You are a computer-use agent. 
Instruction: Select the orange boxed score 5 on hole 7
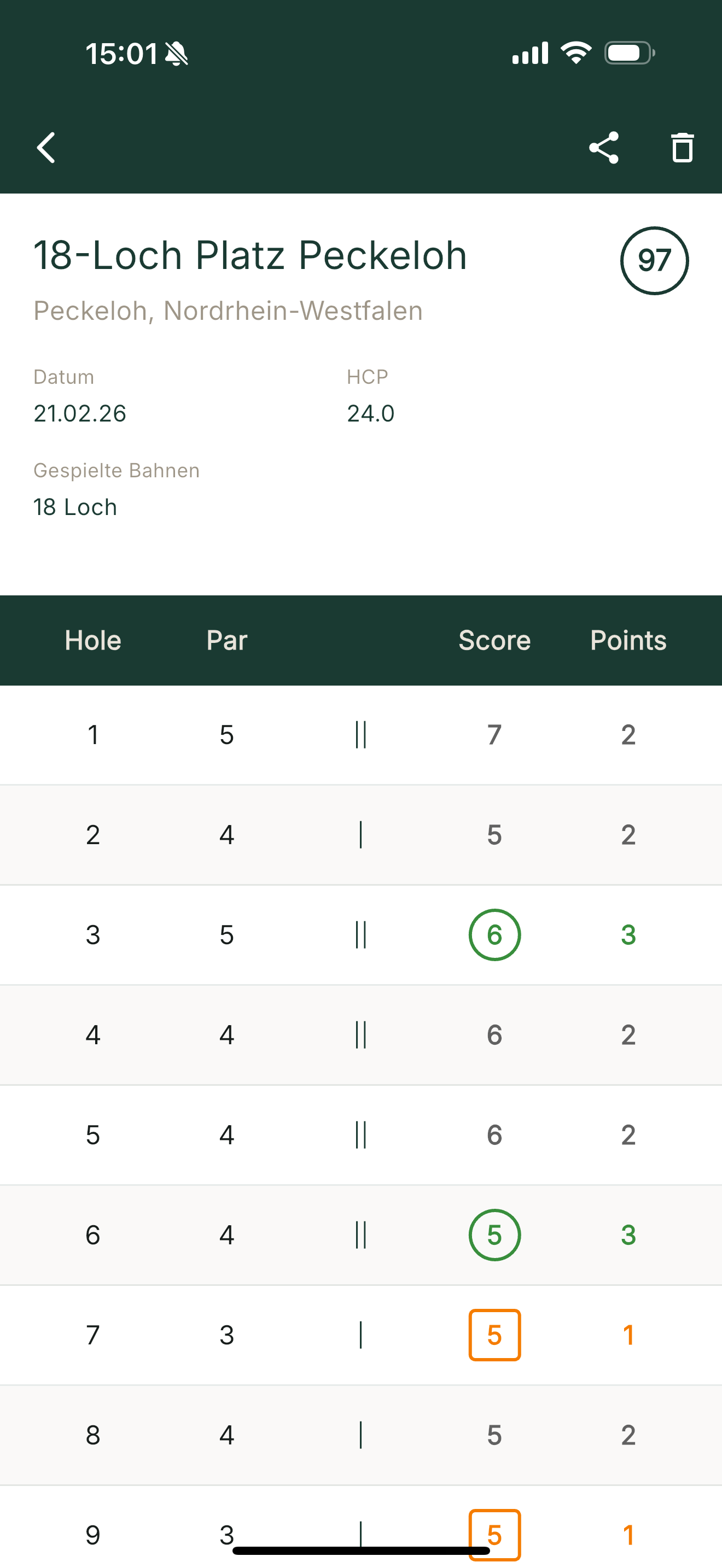click(x=494, y=1334)
